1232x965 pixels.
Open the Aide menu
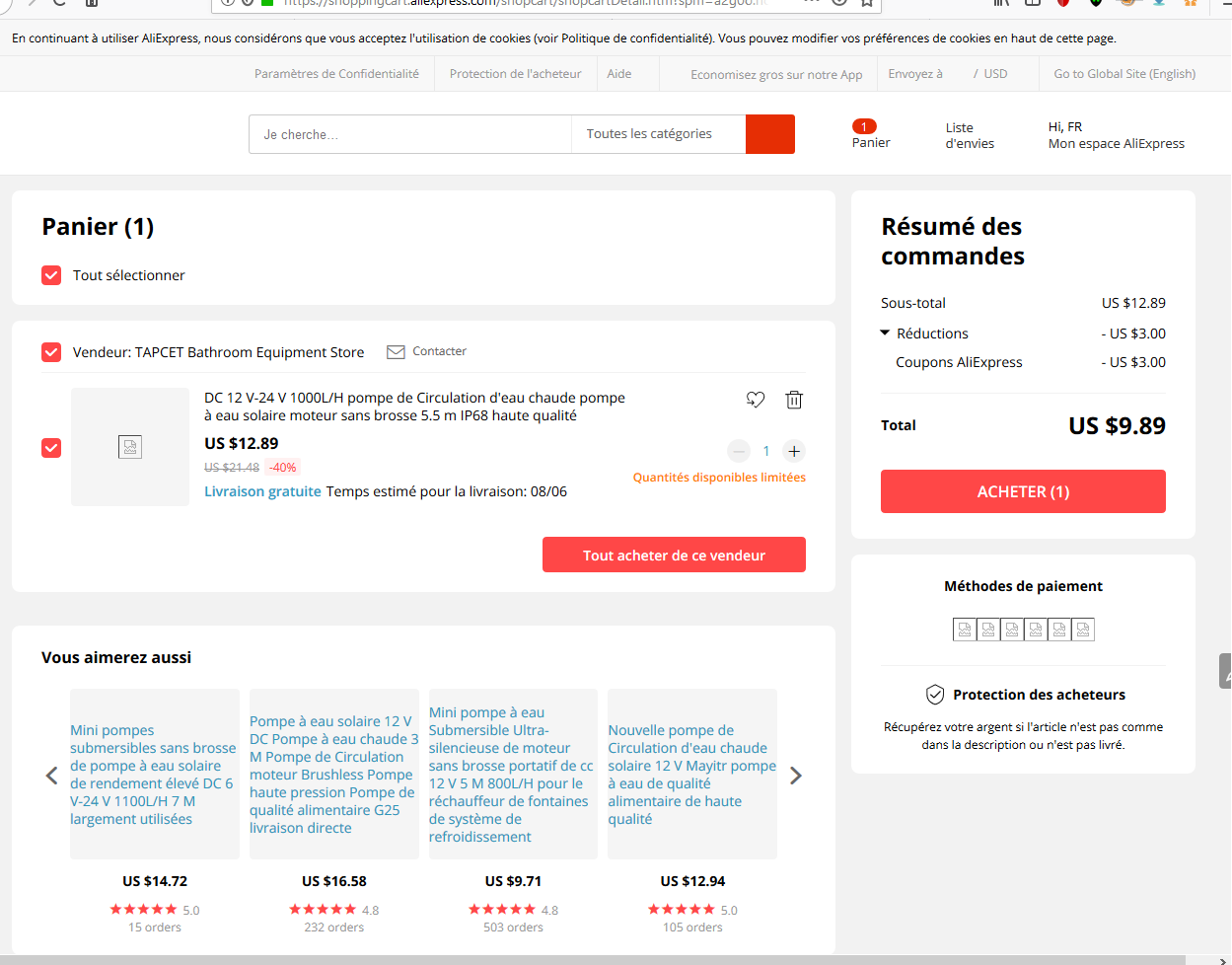[619, 74]
